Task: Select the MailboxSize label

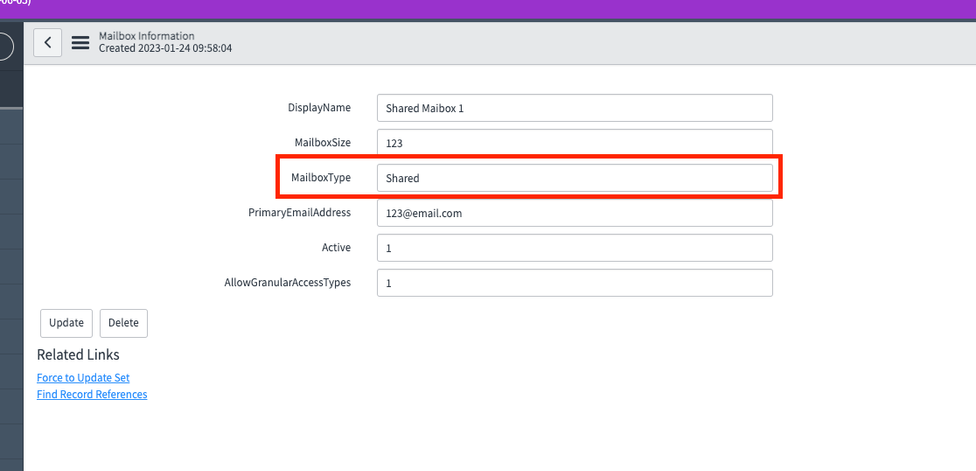Action: coord(322,142)
